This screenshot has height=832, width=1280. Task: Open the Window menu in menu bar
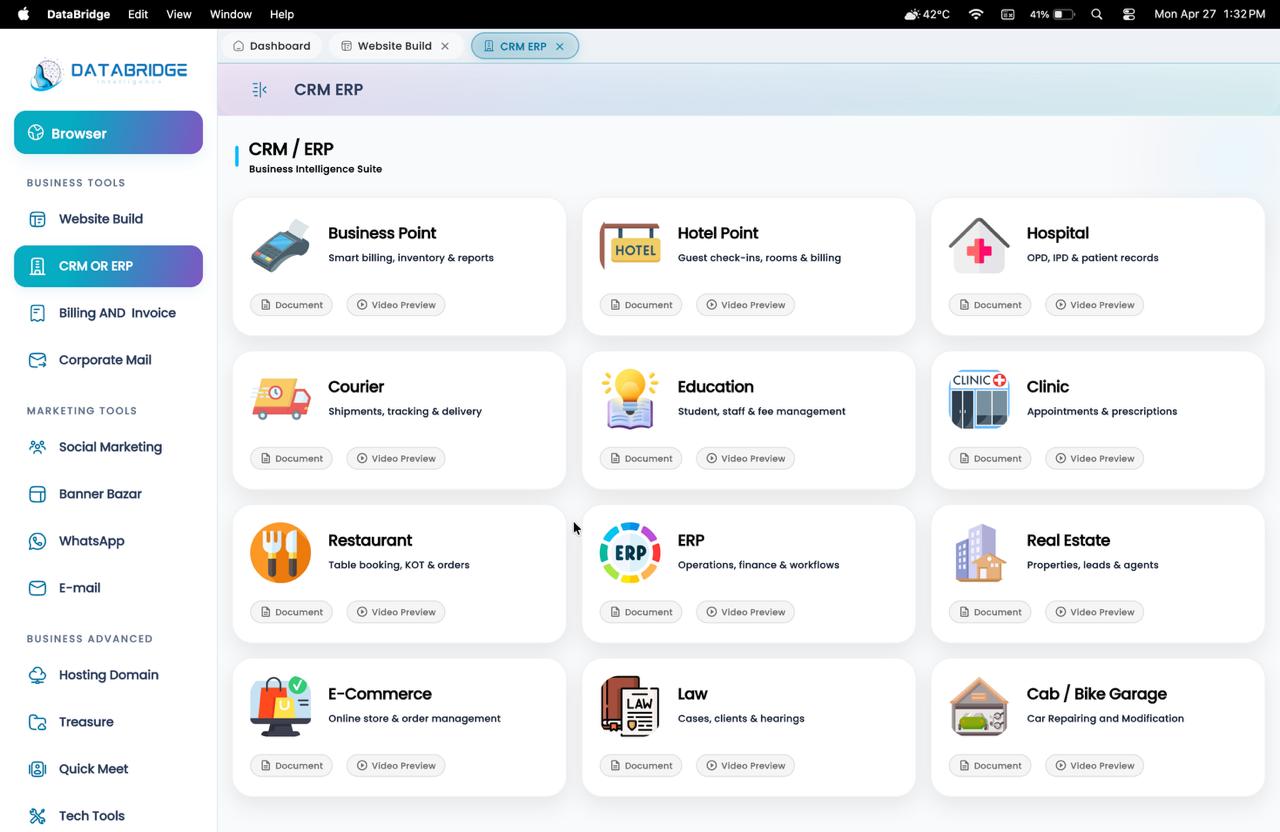tap(230, 14)
